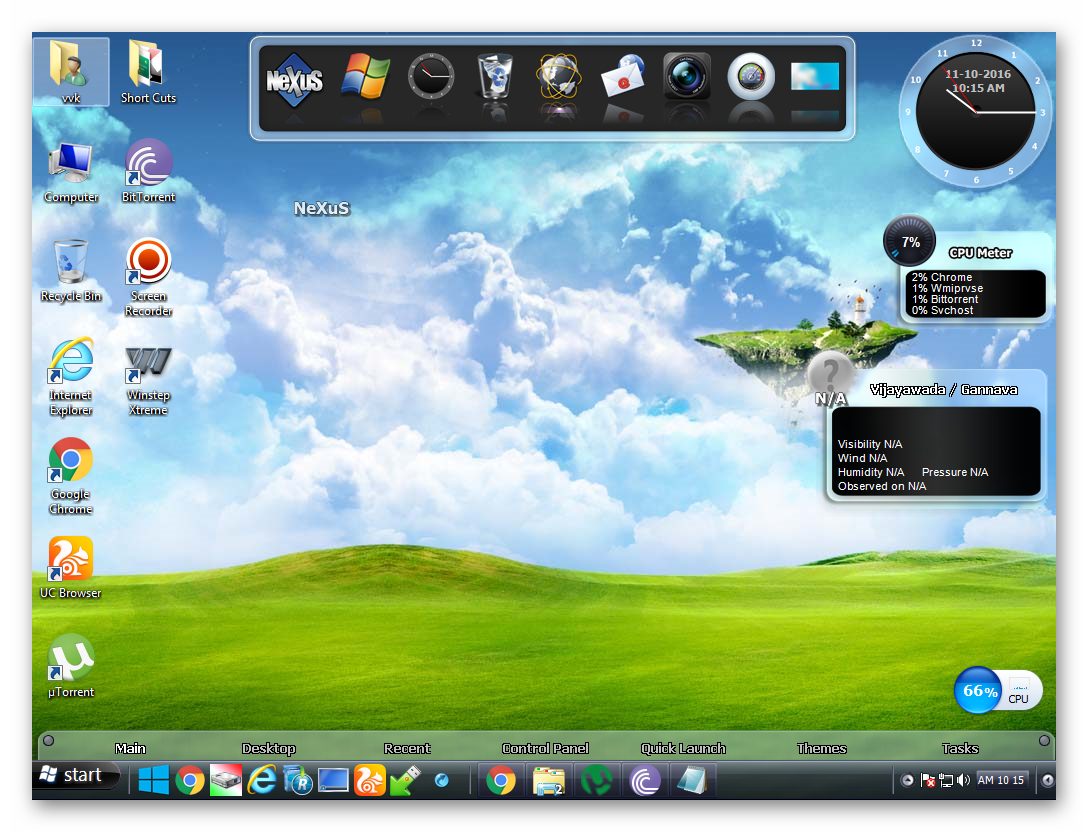Switch to the Themes shelf tab

point(822,748)
